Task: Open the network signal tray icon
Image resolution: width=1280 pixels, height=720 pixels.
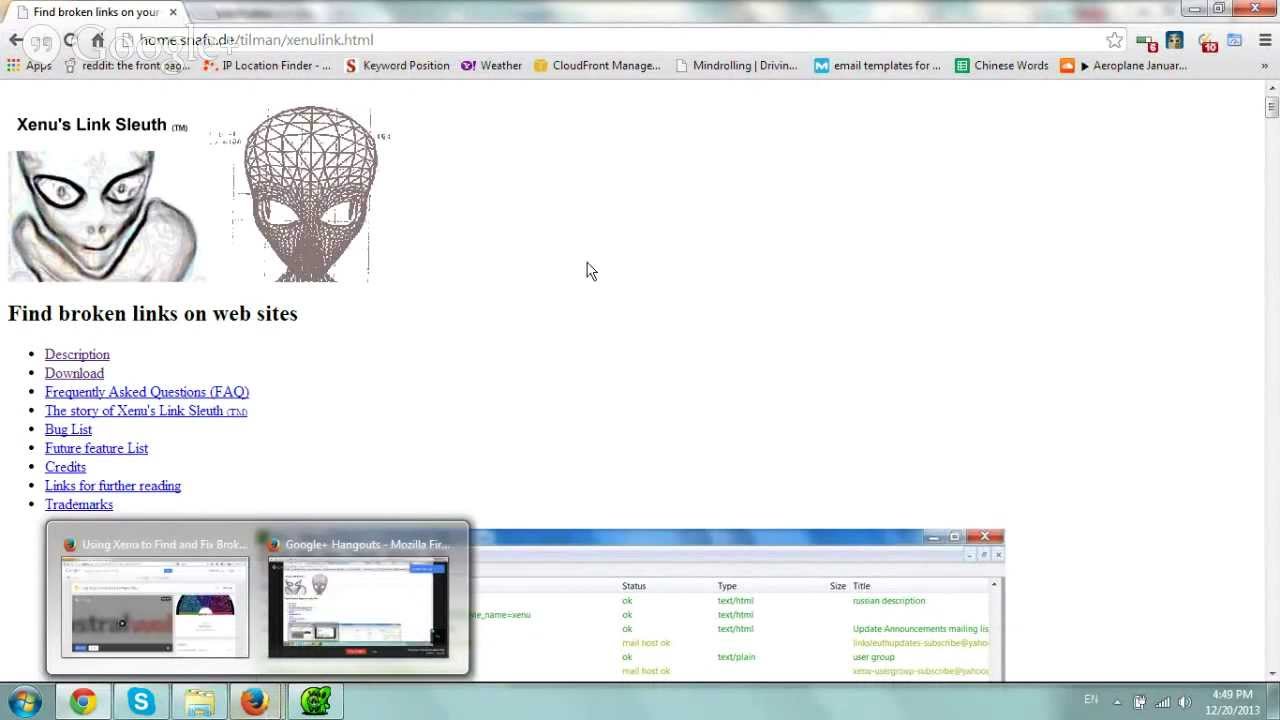Action: (1162, 702)
